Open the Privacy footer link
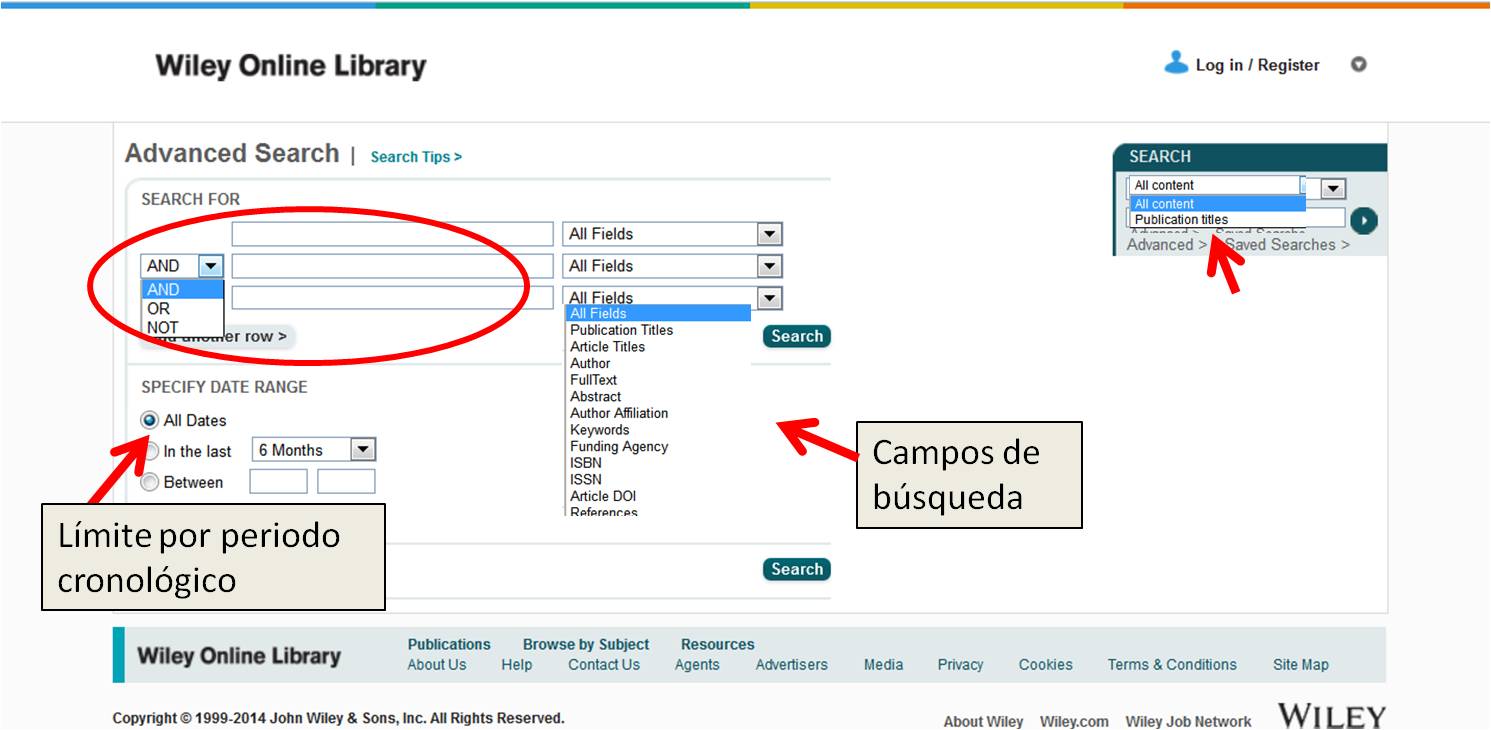This screenshot has width=1491, height=730. tap(961, 665)
